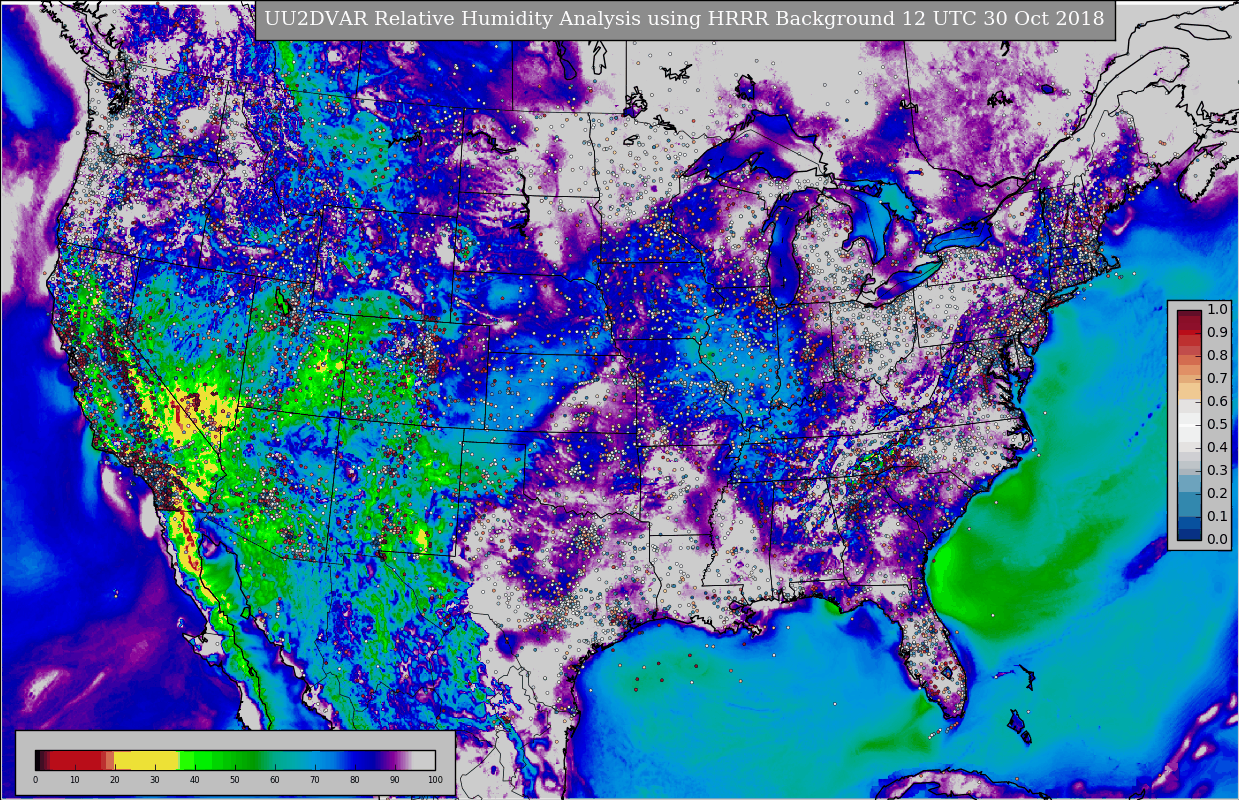This screenshot has height=800, width=1239.
Task: Click the '0.7' label on vertical colorbar
Action: (x=1217, y=378)
